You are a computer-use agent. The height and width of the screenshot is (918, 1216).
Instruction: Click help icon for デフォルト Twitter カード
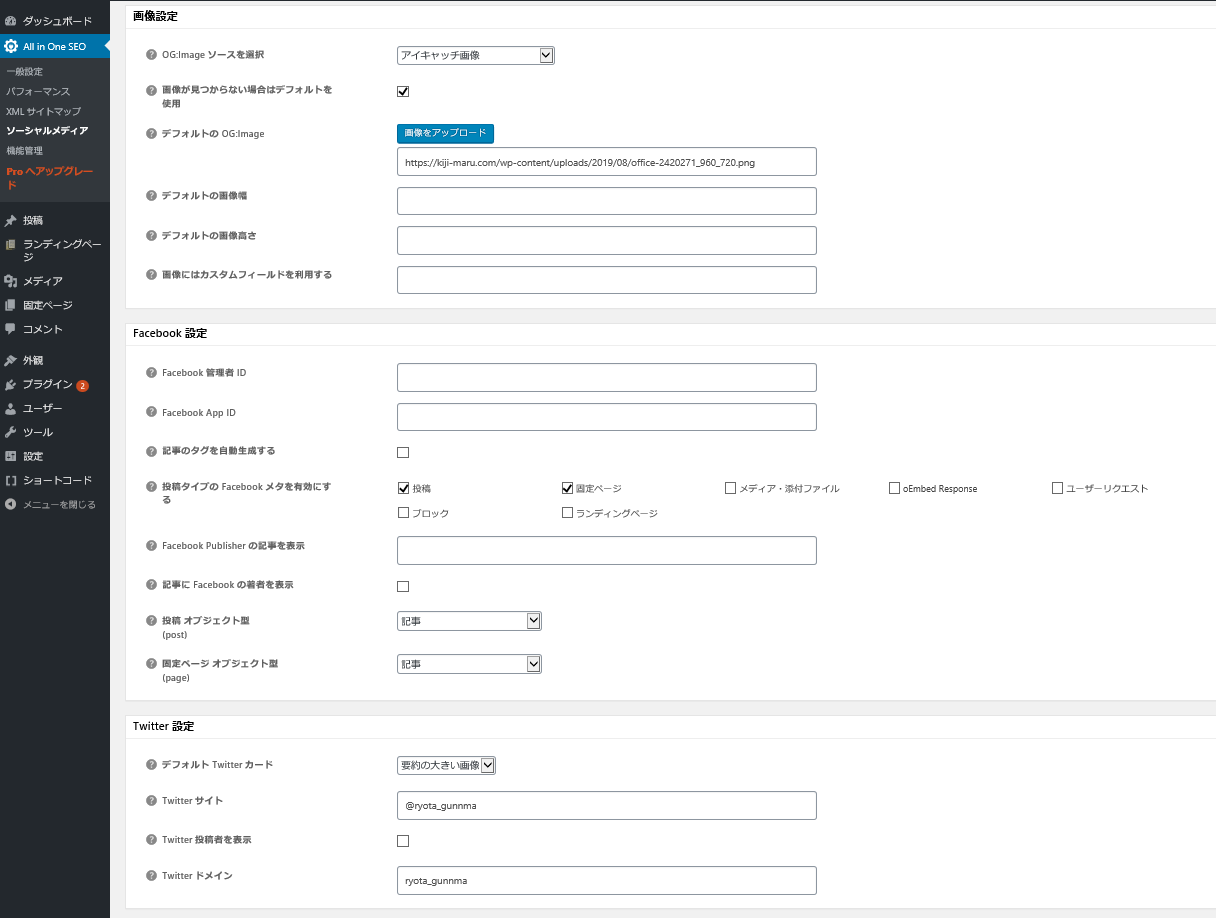click(x=152, y=764)
